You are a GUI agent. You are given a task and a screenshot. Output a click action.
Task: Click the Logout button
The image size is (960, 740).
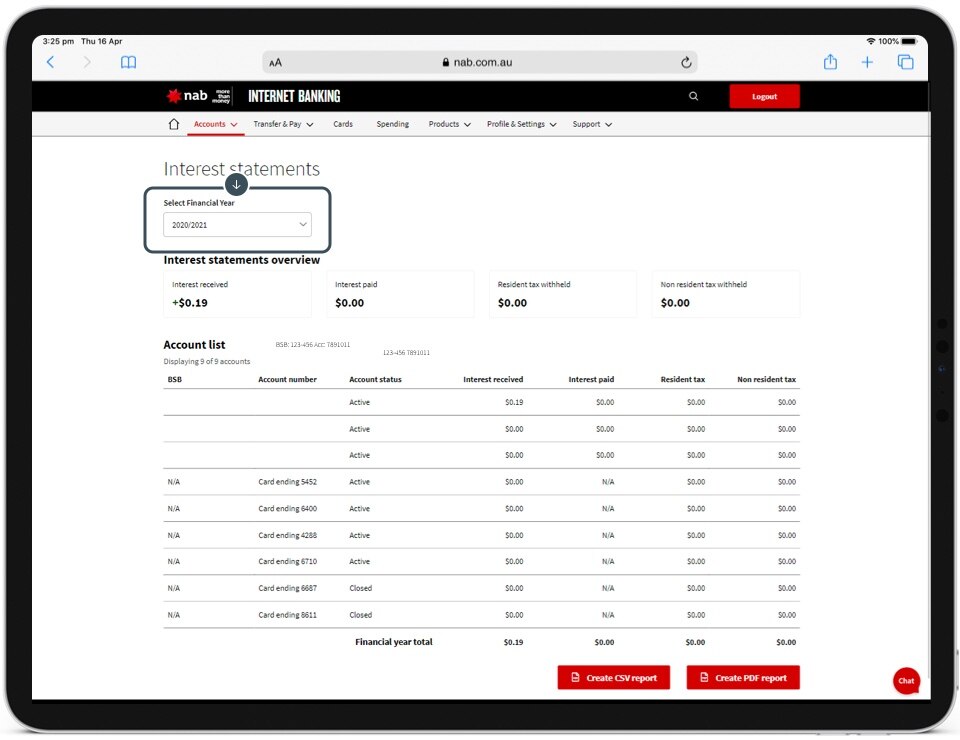(764, 97)
